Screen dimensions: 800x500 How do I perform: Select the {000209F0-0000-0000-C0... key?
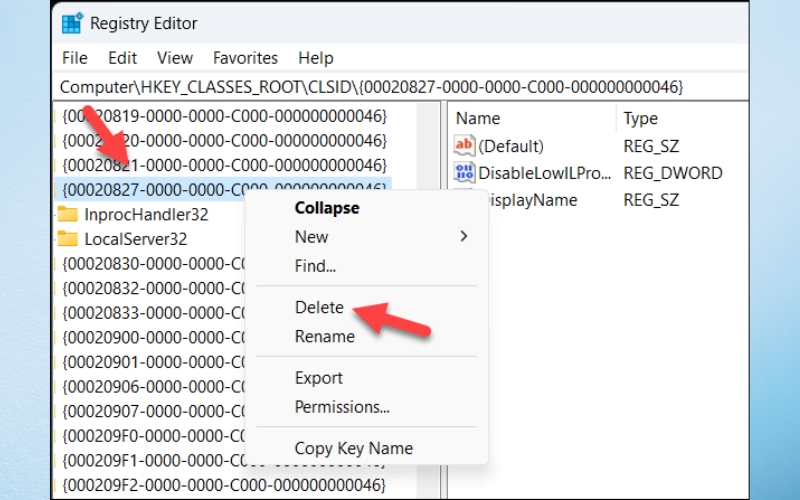click(x=153, y=436)
